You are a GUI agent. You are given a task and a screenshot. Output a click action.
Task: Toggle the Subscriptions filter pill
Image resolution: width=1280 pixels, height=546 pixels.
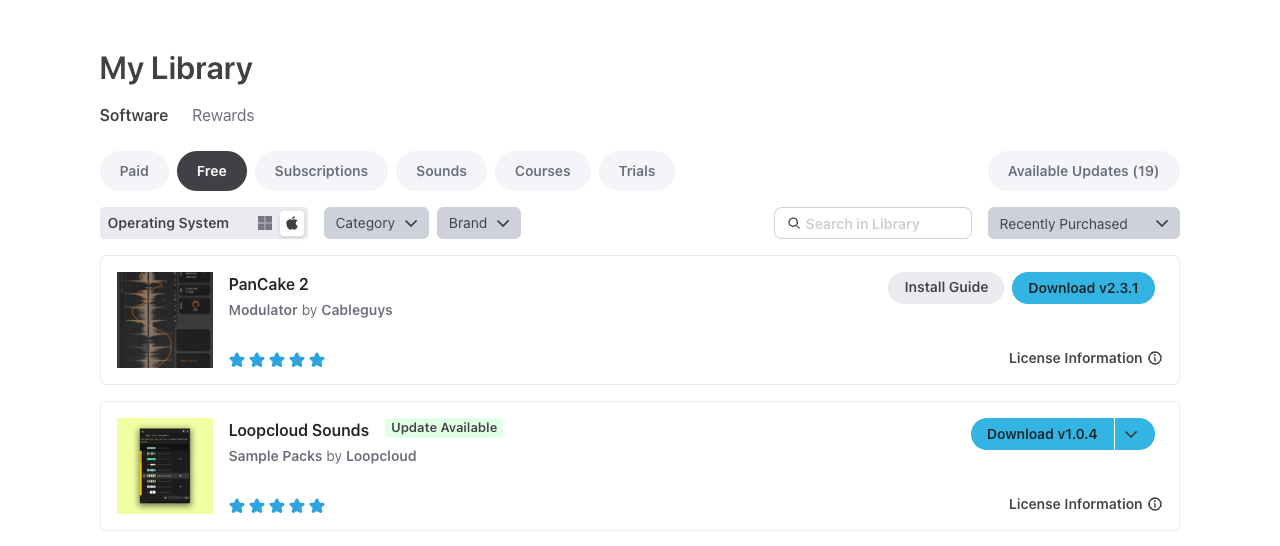[x=321, y=171]
